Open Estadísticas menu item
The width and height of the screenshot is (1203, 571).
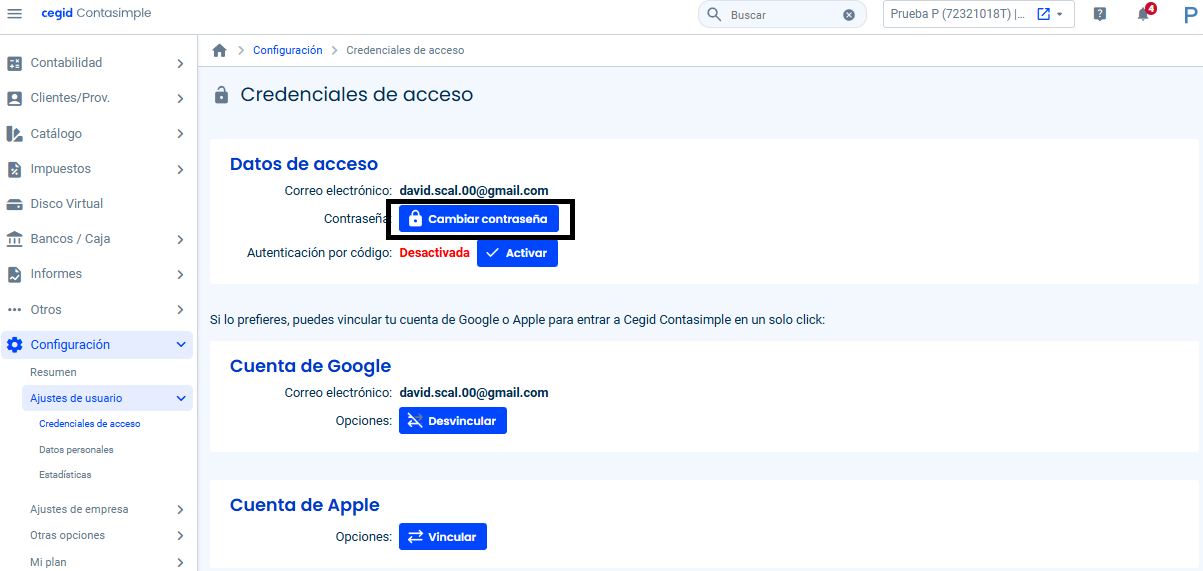click(65, 475)
